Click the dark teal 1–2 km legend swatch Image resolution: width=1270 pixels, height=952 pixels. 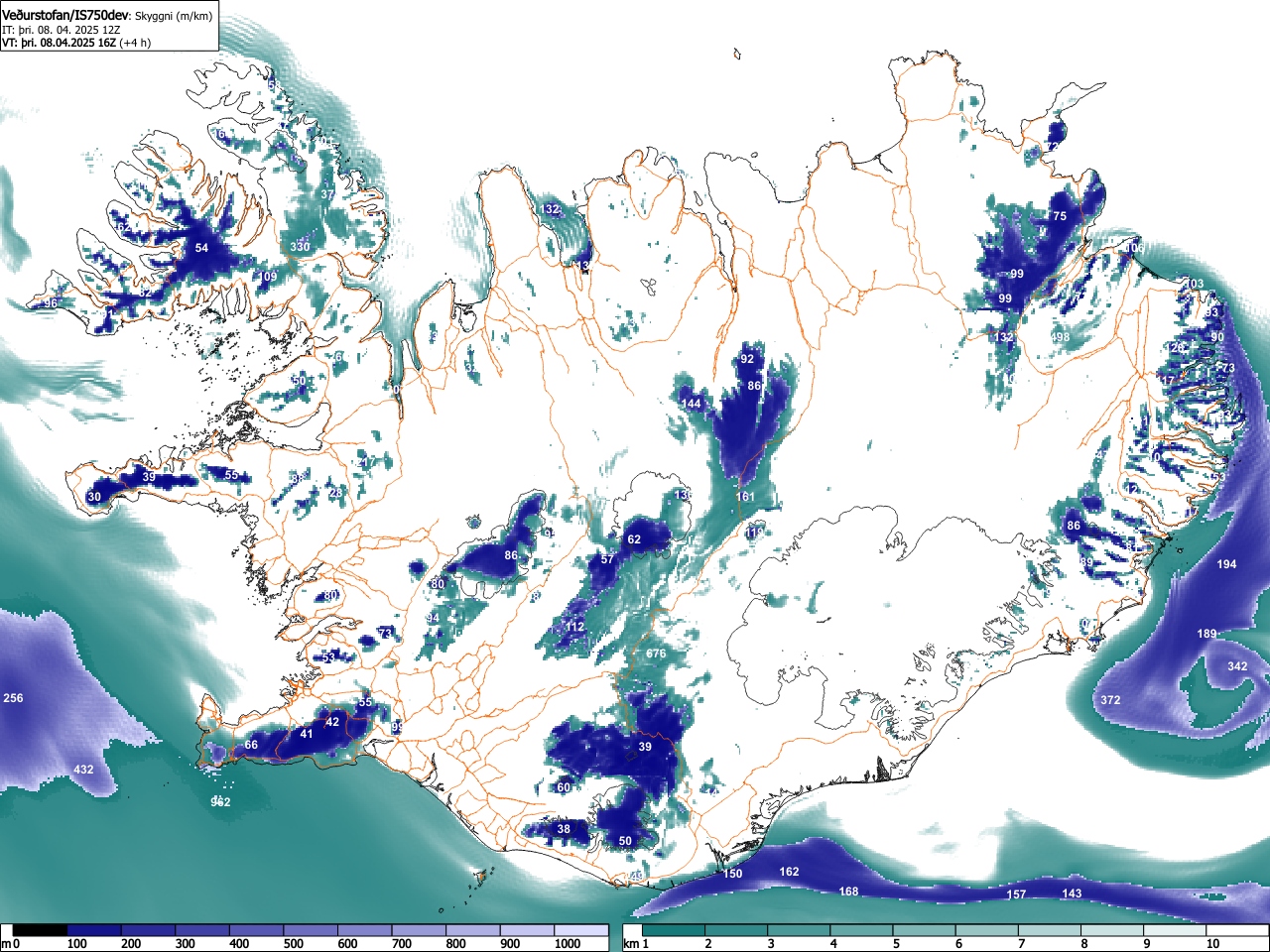click(676, 931)
